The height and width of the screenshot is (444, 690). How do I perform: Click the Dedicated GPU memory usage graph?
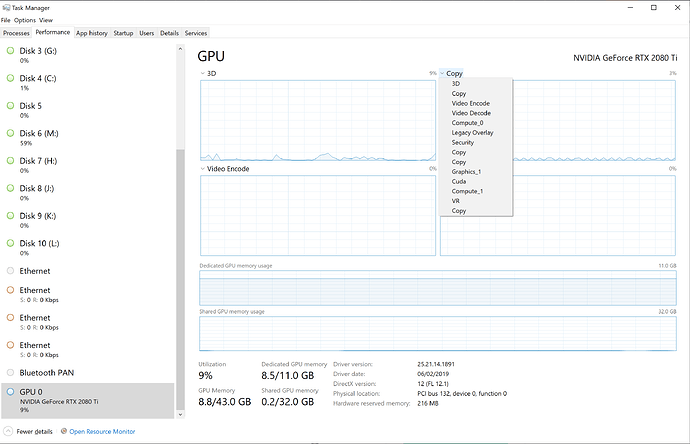coord(438,288)
